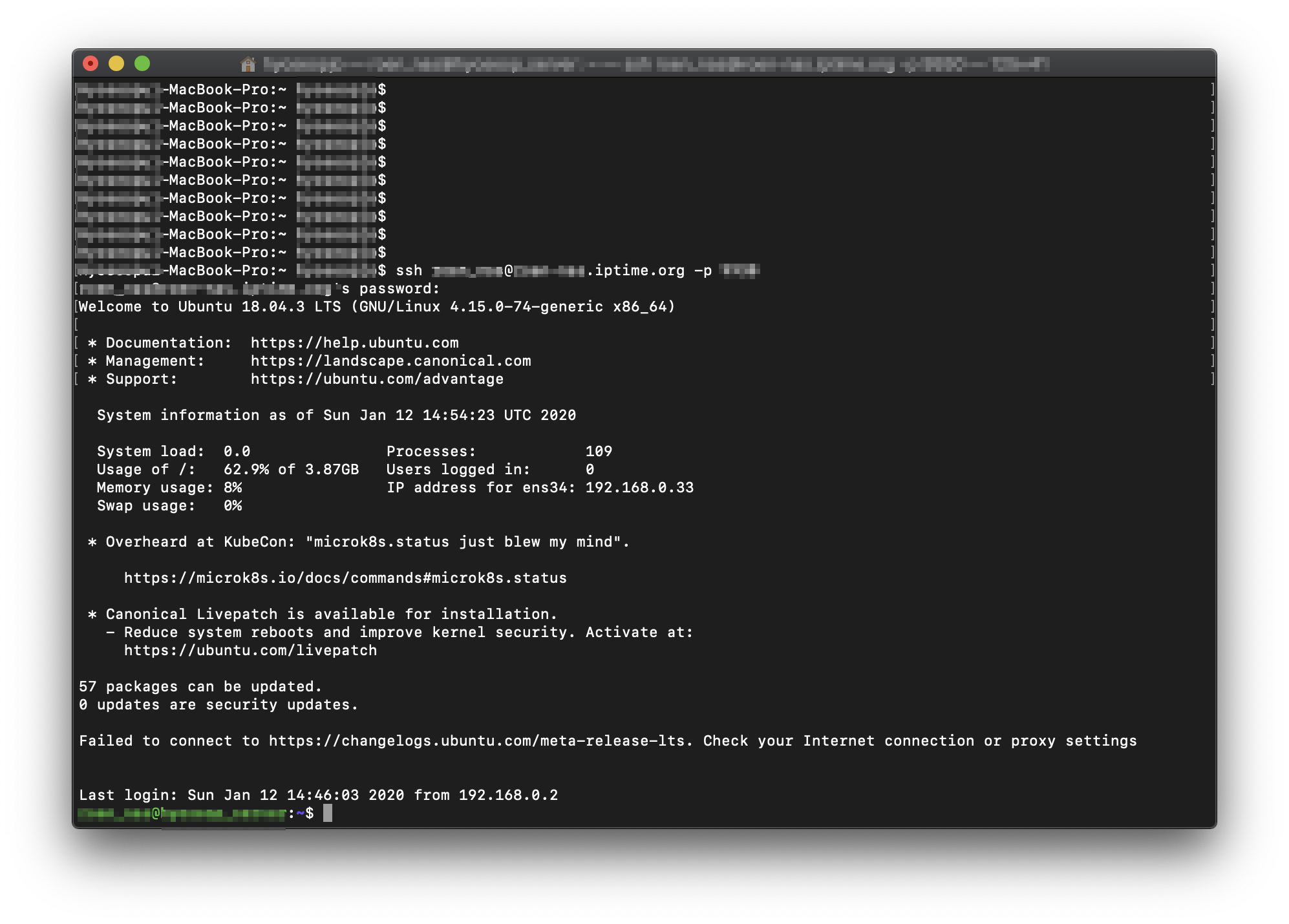Minimize the terminal with the yellow button
The height and width of the screenshot is (924, 1289).
coord(116,63)
